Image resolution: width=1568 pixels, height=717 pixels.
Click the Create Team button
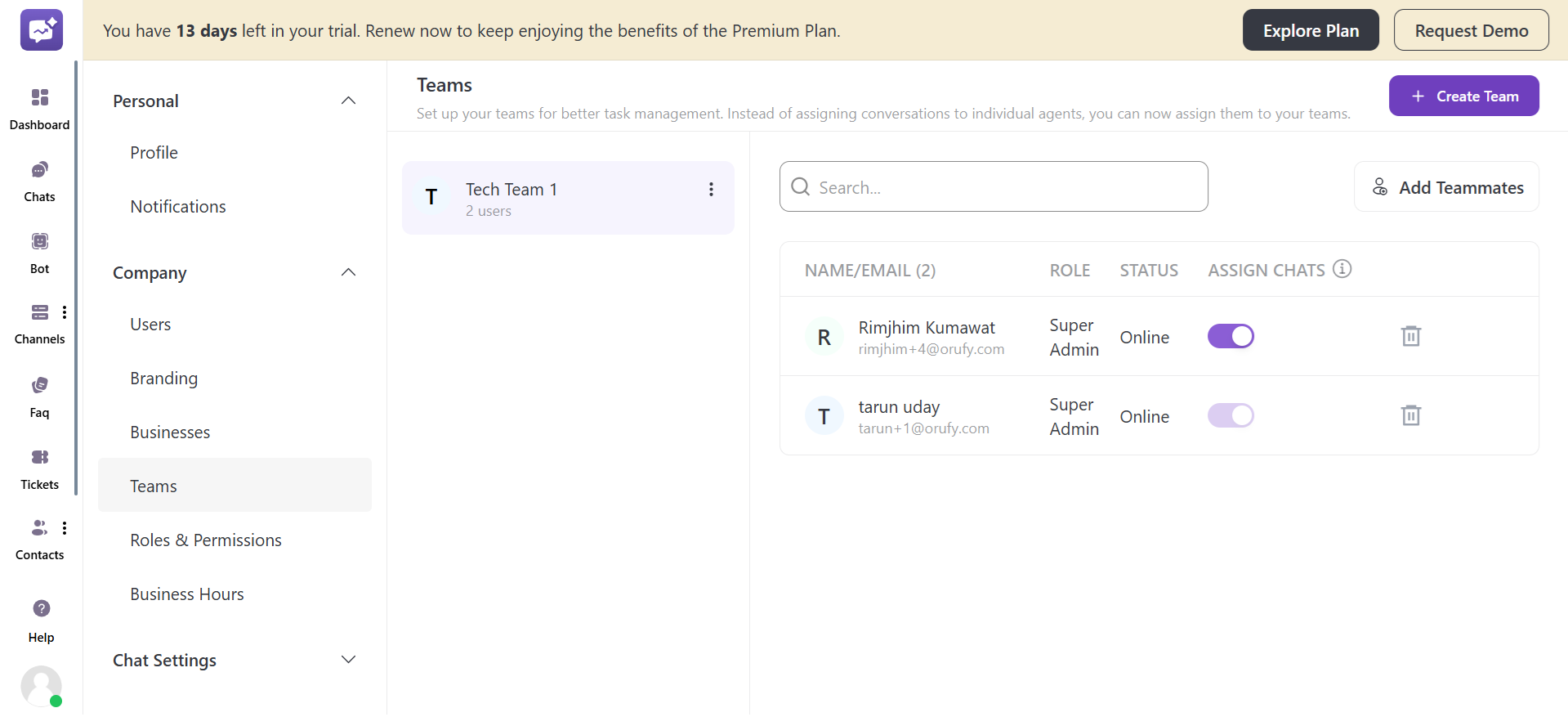(1463, 96)
